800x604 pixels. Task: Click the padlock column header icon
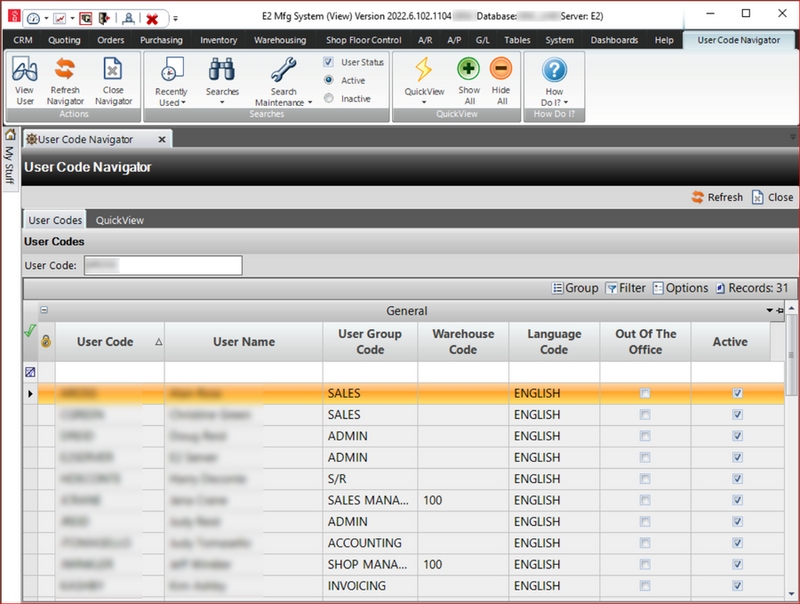(x=46, y=341)
